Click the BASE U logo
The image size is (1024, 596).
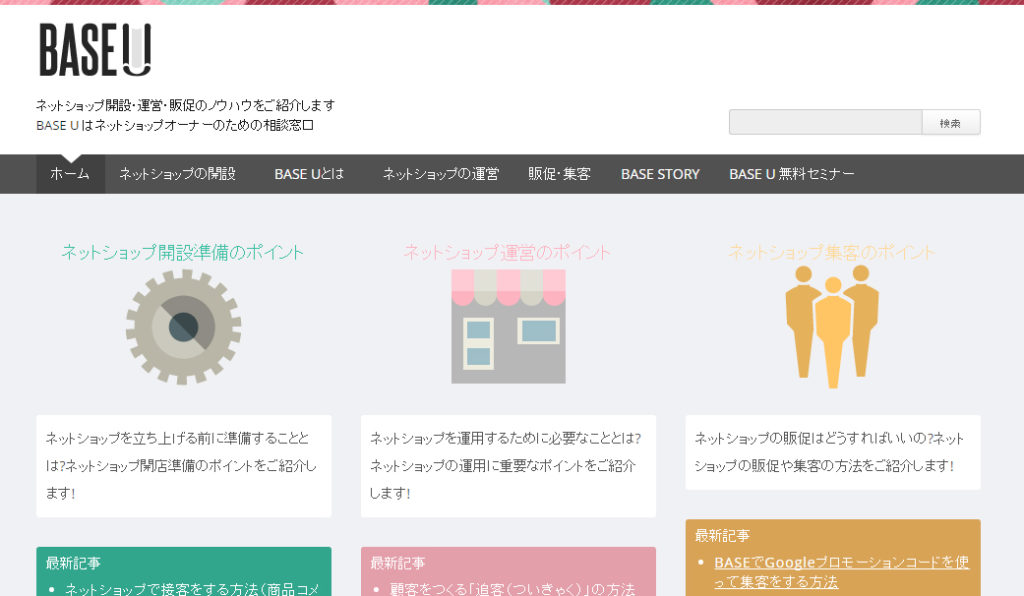95,50
